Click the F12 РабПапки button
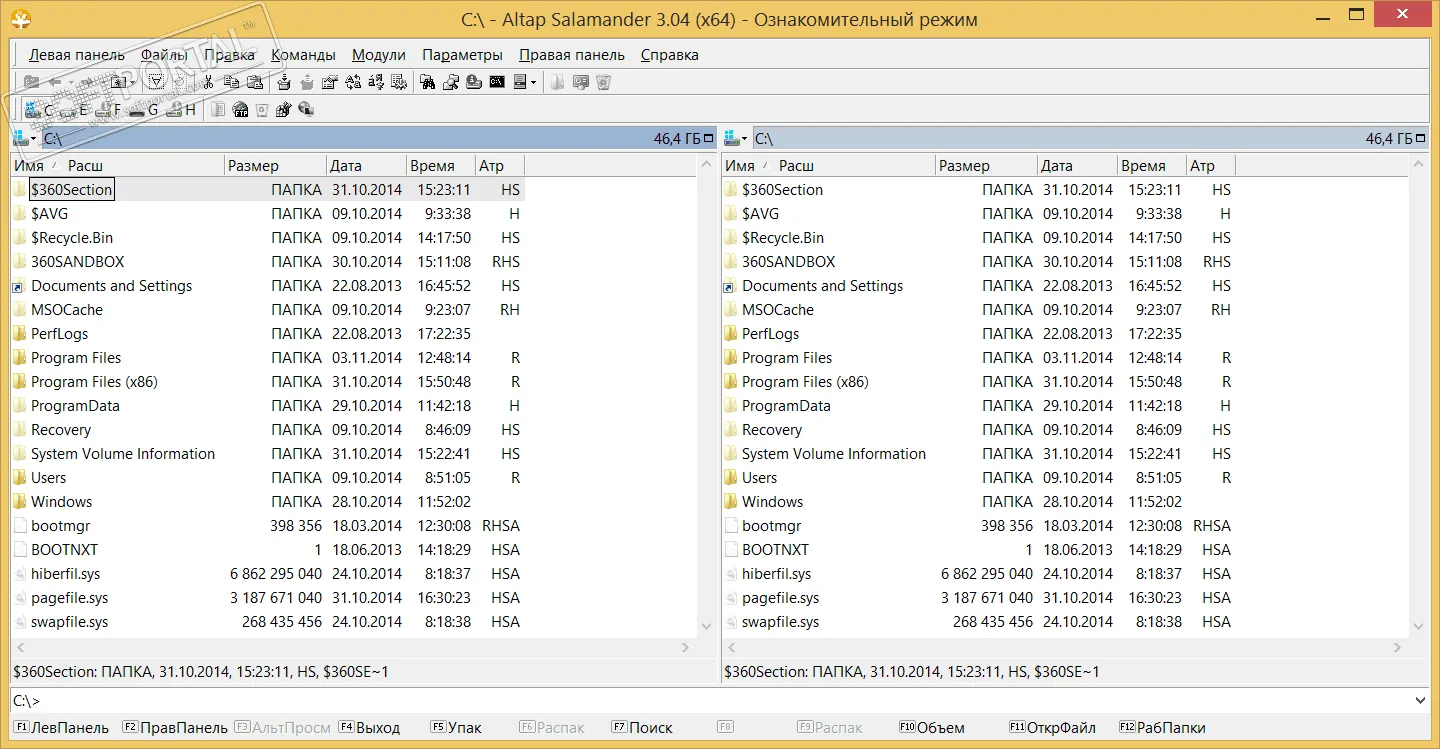Image resolution: width=1440 pixels, height=749 pixels. tap(1162, 728)
